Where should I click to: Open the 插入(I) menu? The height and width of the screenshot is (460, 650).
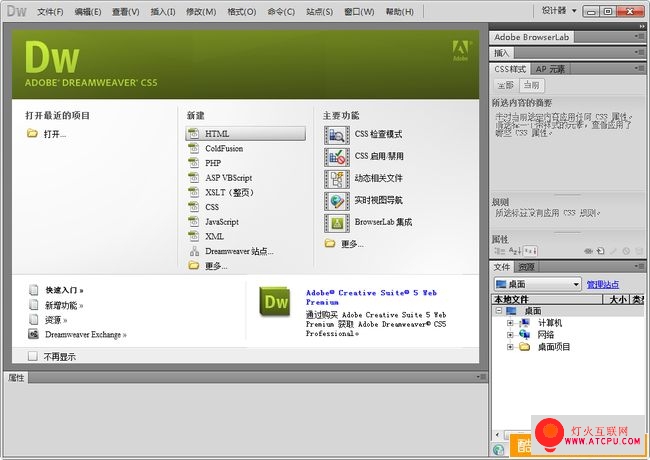click(x=162, y=12)
